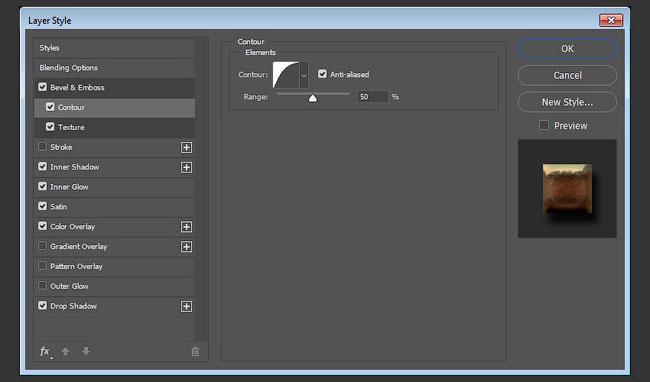Click the effects list scrollbar

click(201, 190)
